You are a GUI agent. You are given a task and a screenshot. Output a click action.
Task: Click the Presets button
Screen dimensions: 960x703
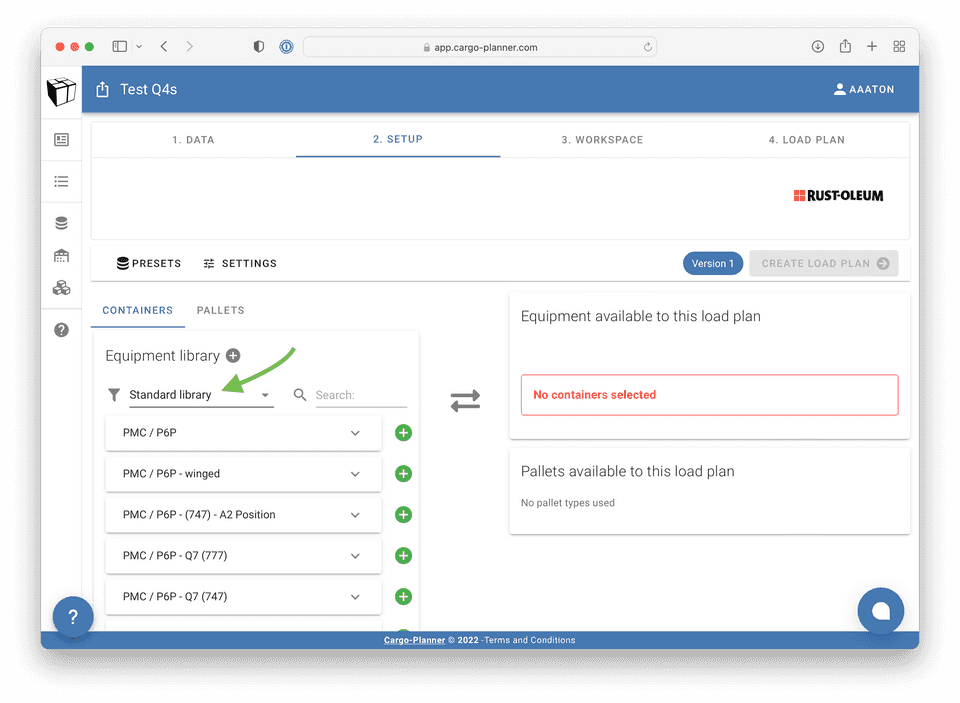coord(149,264)
